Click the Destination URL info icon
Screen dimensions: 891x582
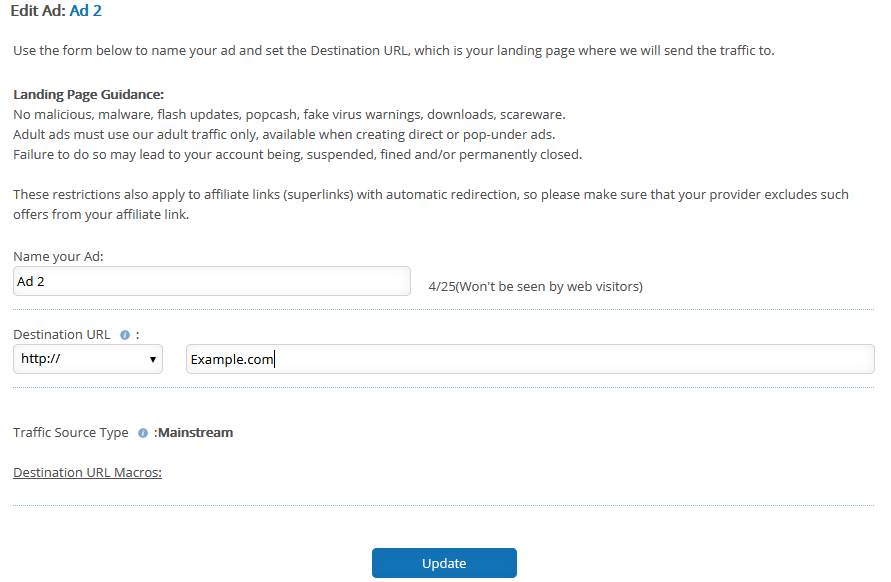pos(125,335)
